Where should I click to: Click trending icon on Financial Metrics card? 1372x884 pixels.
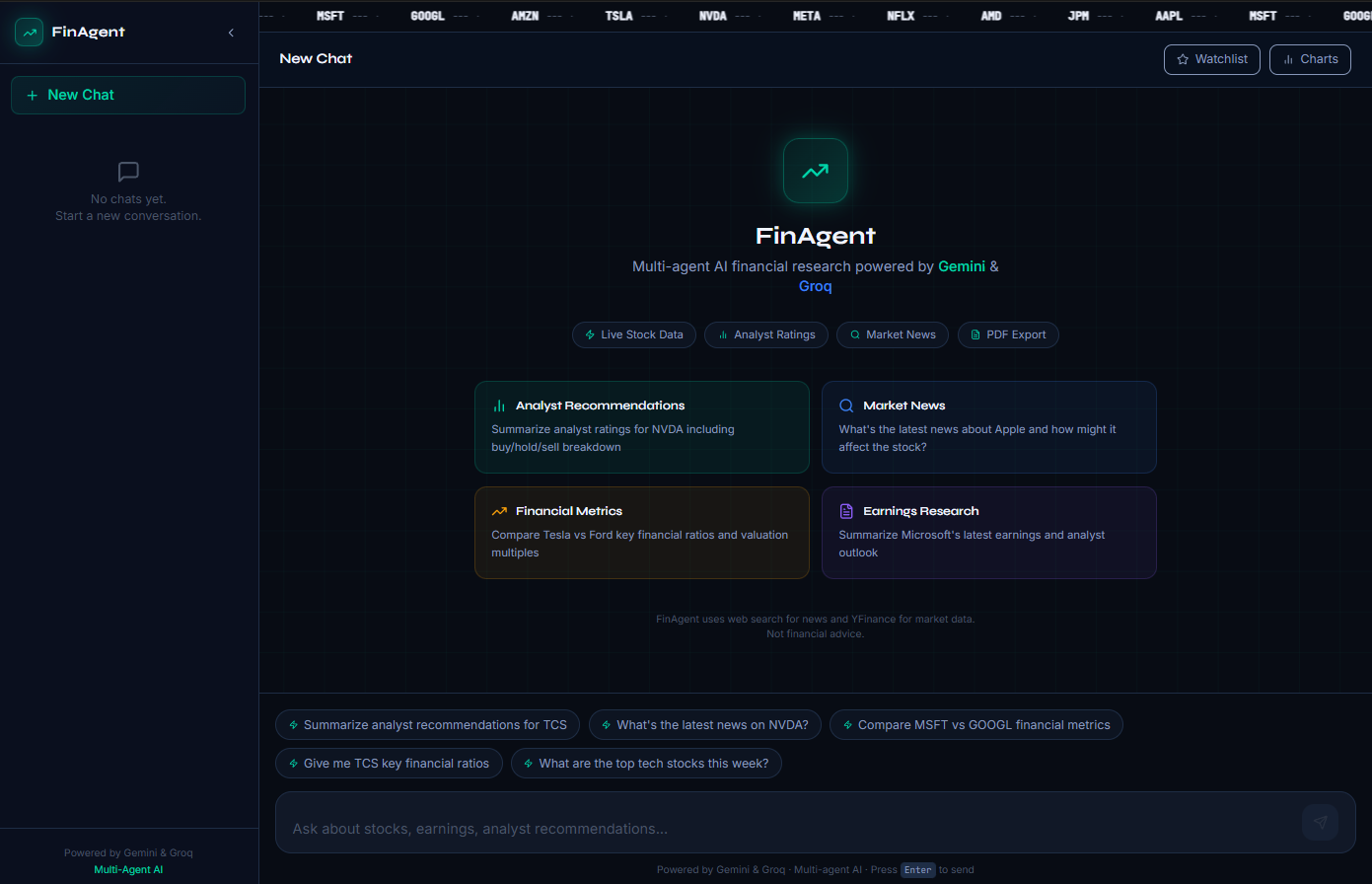tap(499, 511)
